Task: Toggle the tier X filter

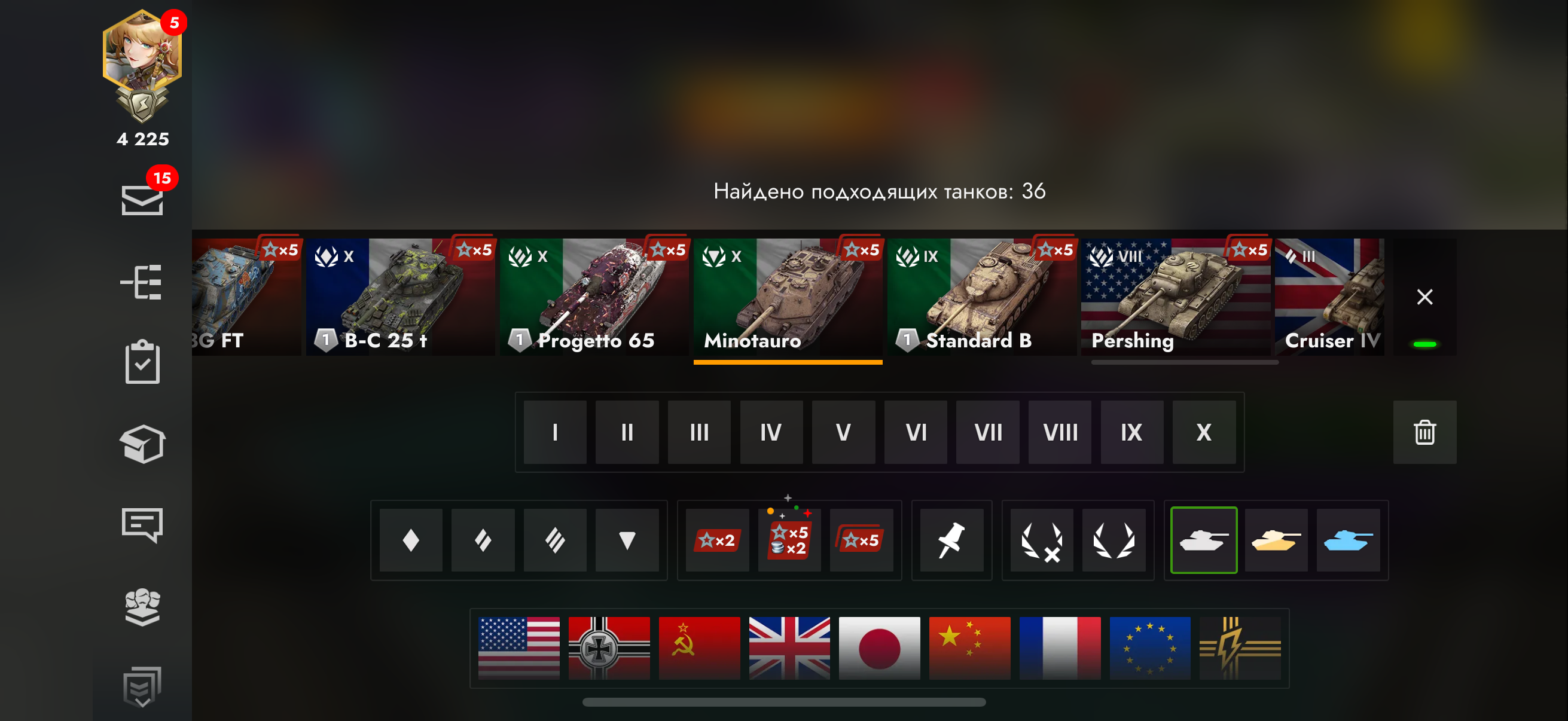Action: click(1204, 432)
